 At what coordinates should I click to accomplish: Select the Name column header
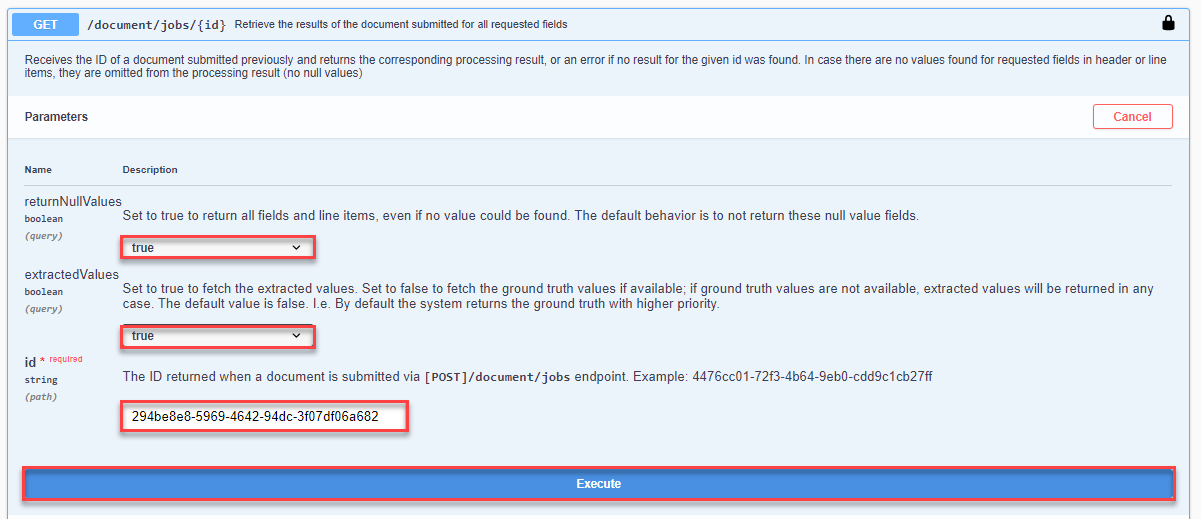pos(38,170)
